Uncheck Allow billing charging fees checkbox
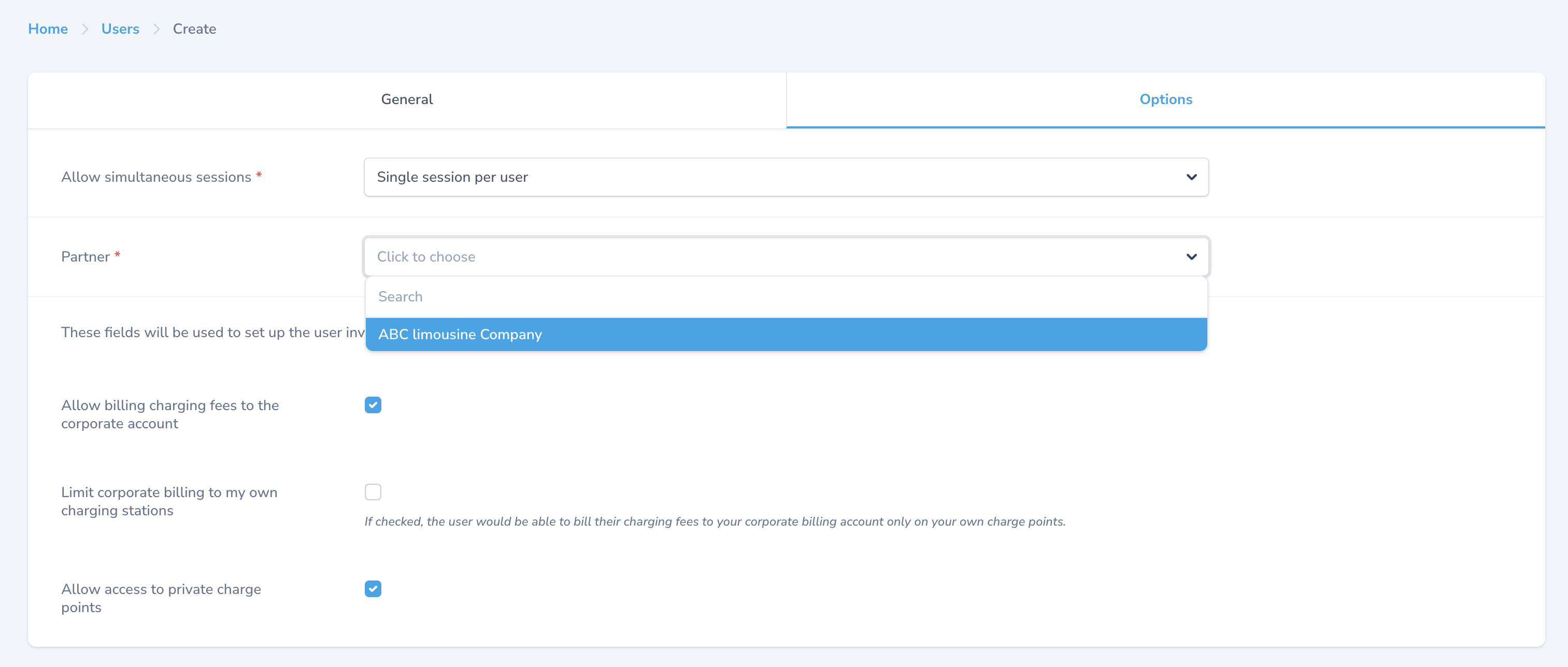1568x667 pixels. point(373,405)
